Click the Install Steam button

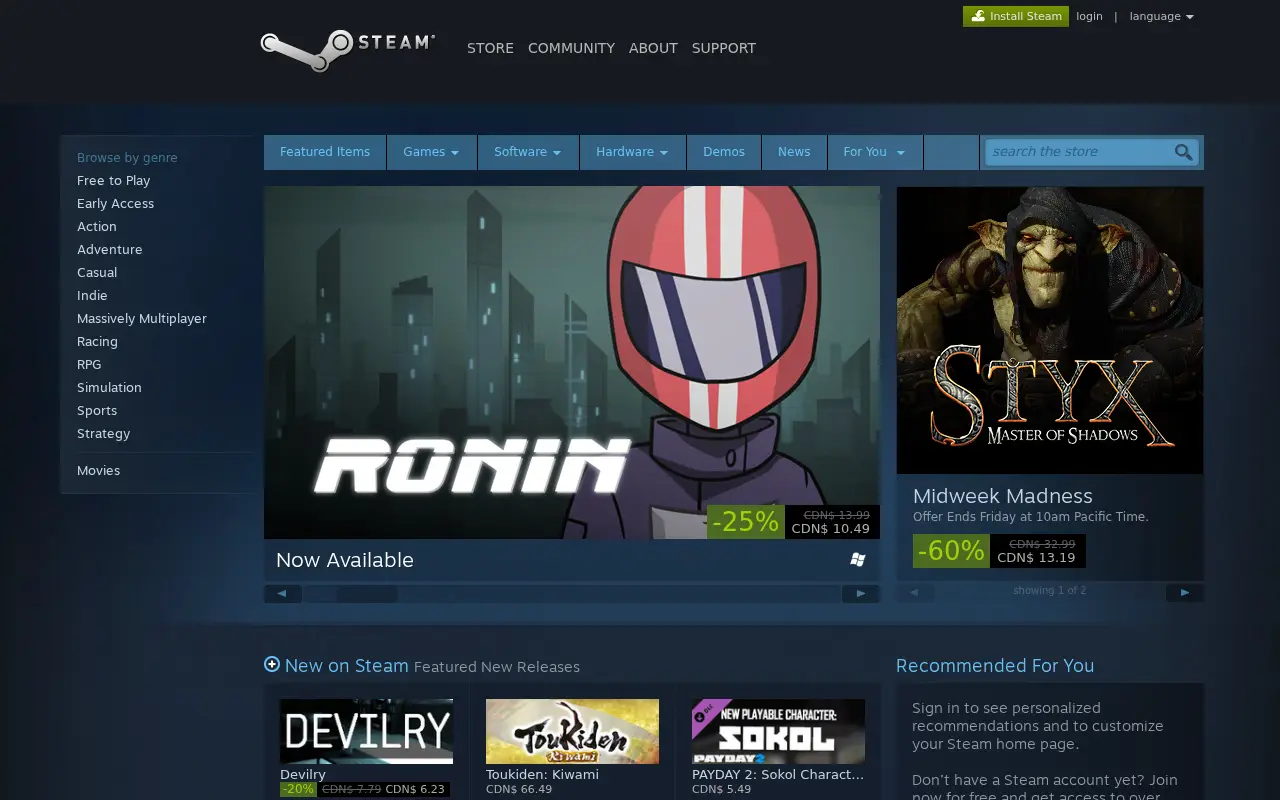click(x=1016, y=16)
